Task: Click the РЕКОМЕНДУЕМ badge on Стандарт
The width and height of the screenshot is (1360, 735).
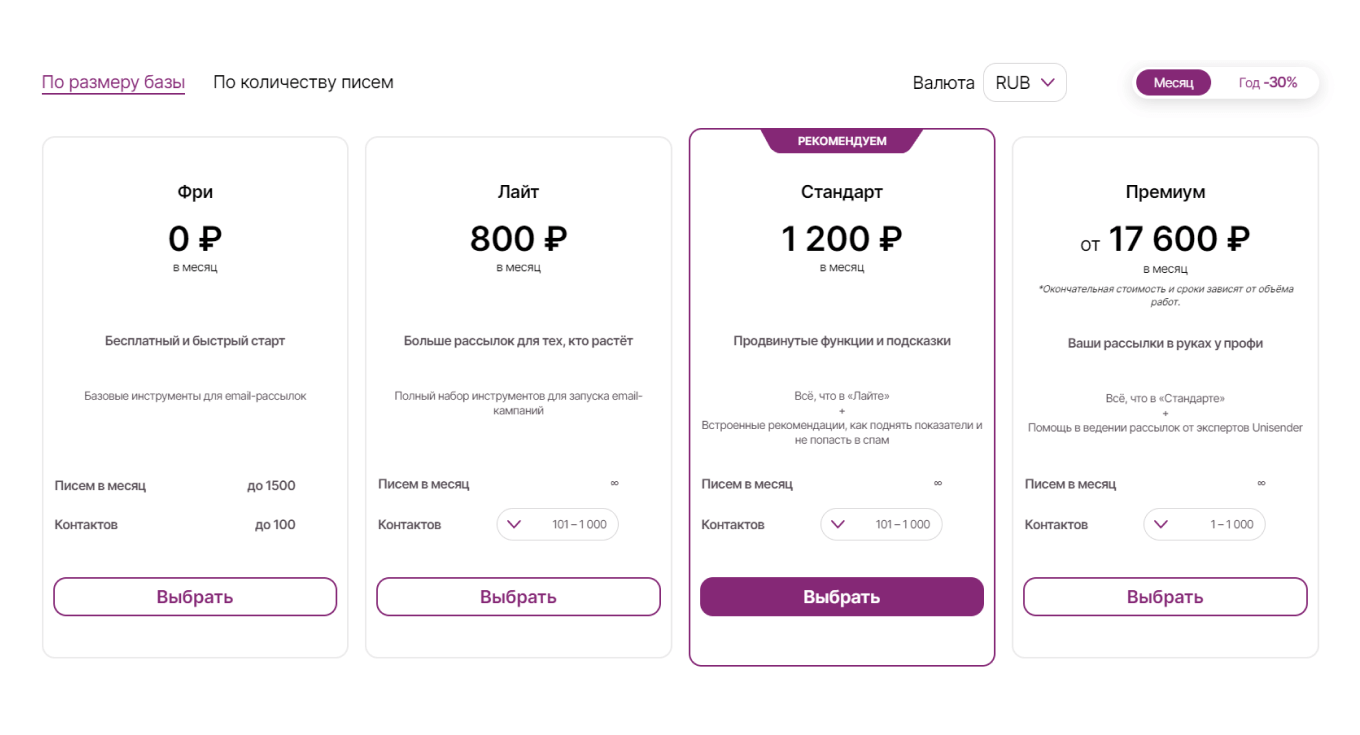Action: [x=841, y=140]
